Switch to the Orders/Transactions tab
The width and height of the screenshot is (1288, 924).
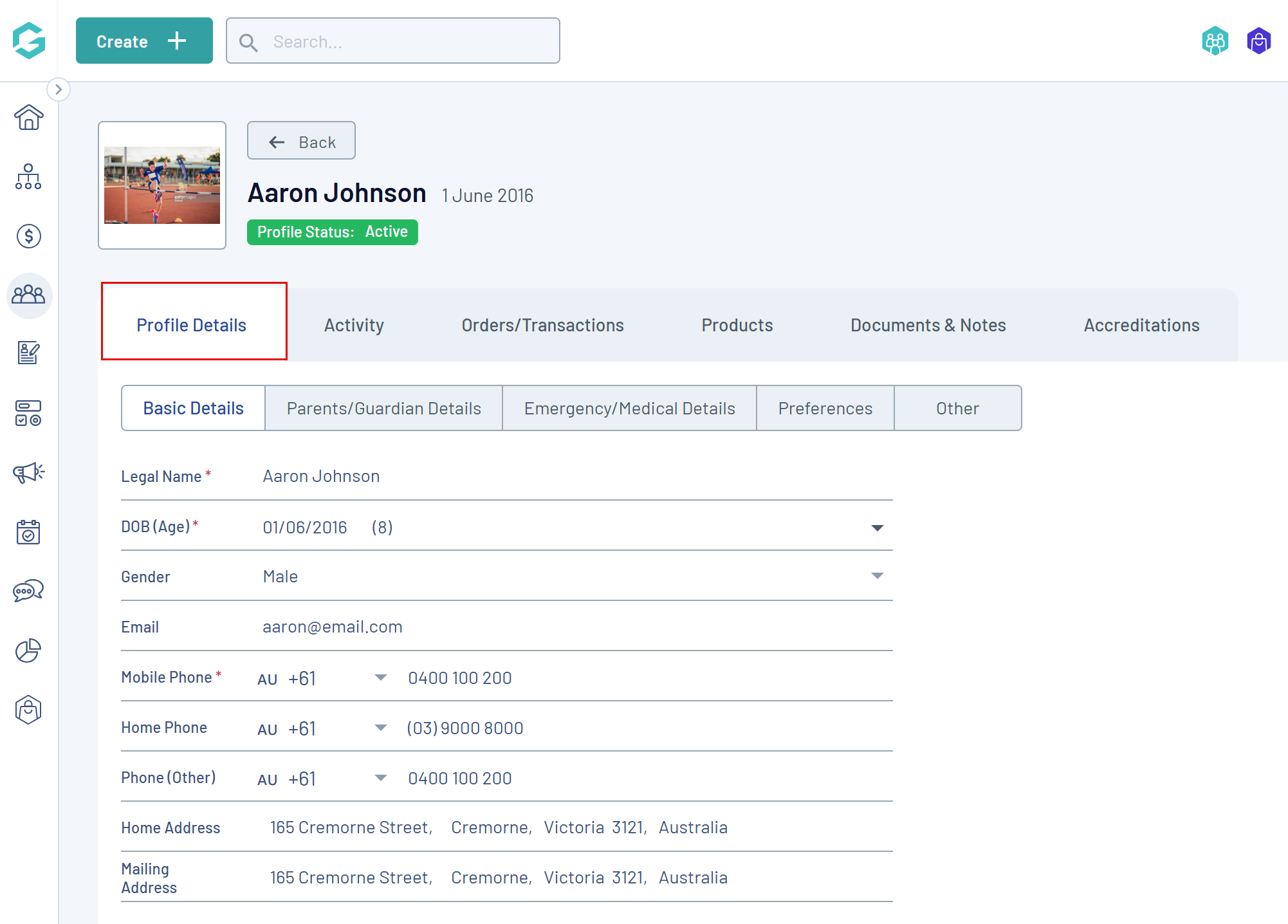coord(542,325)
